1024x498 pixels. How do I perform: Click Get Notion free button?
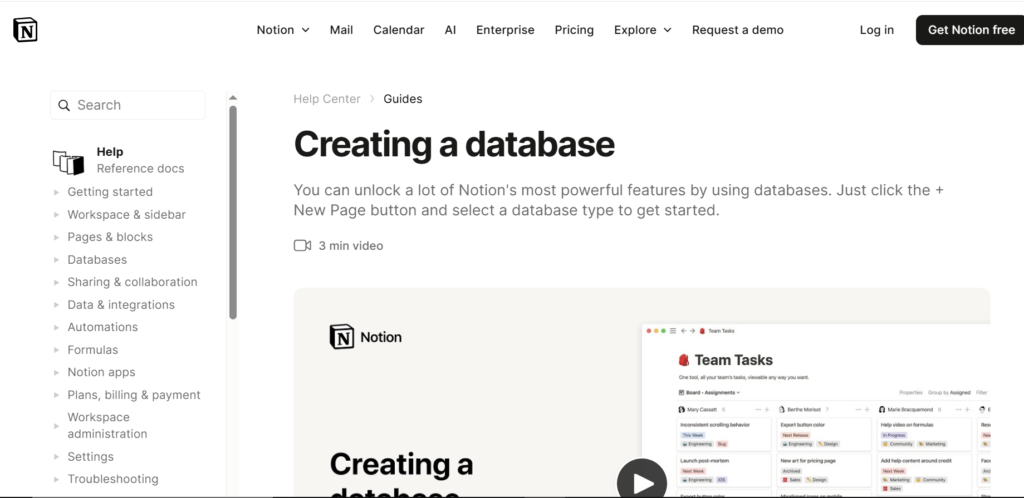tap(970, 30)
